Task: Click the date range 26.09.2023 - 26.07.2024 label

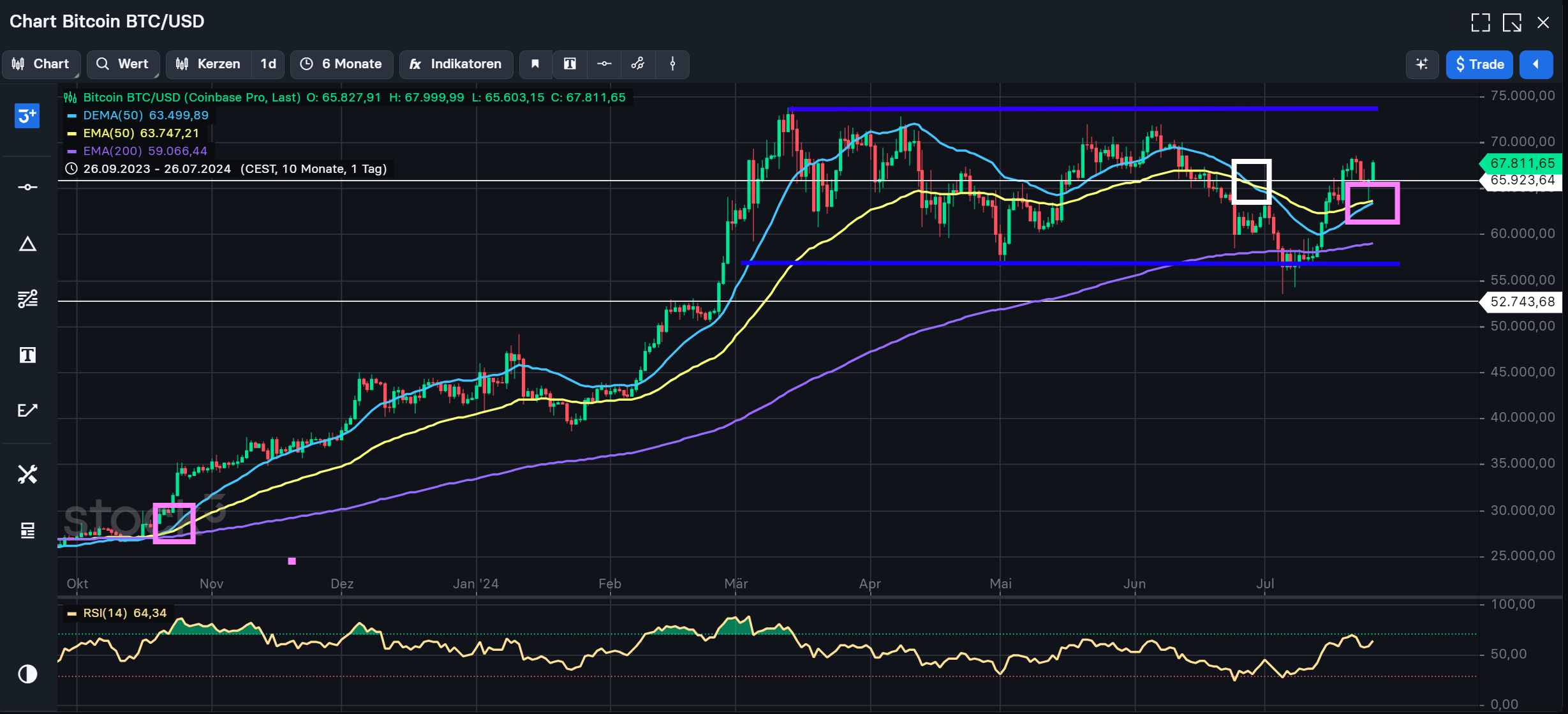Action: [x=157, y=169]
